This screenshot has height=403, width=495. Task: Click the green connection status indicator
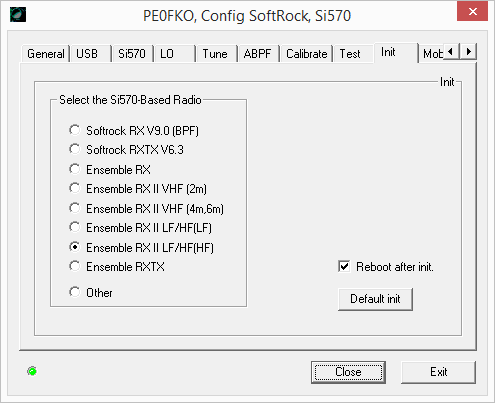pyautogui.click(x=32, y=371)
